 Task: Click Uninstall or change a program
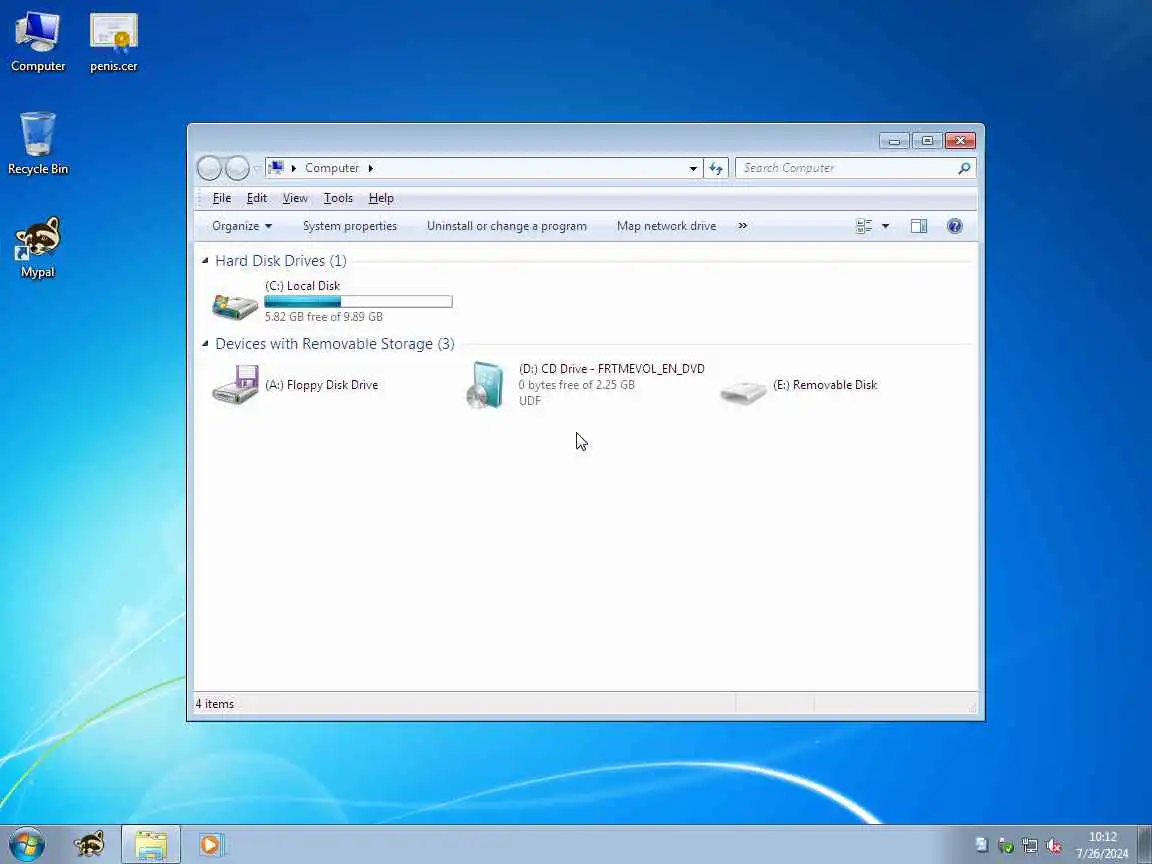point(507,226)
